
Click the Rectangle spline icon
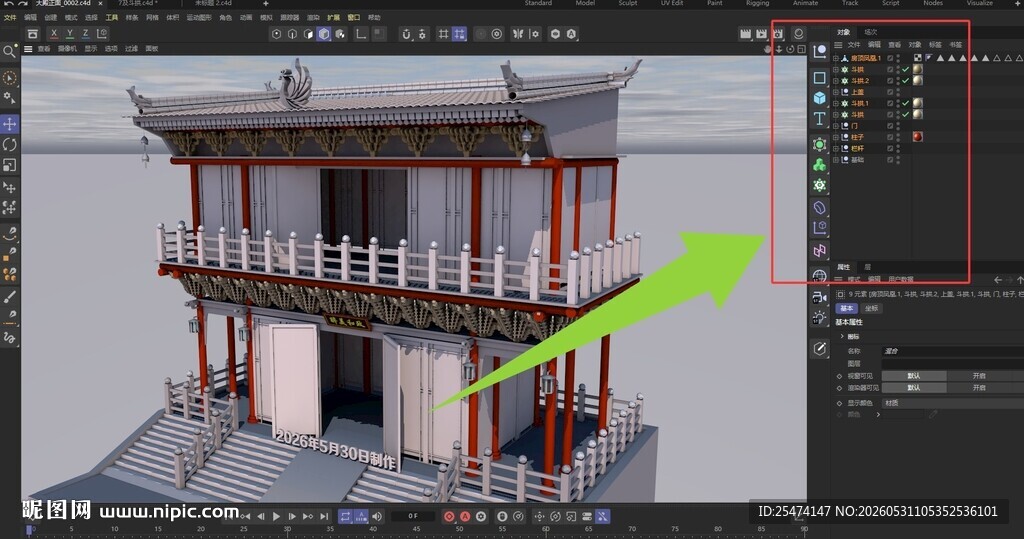[820, 78]
